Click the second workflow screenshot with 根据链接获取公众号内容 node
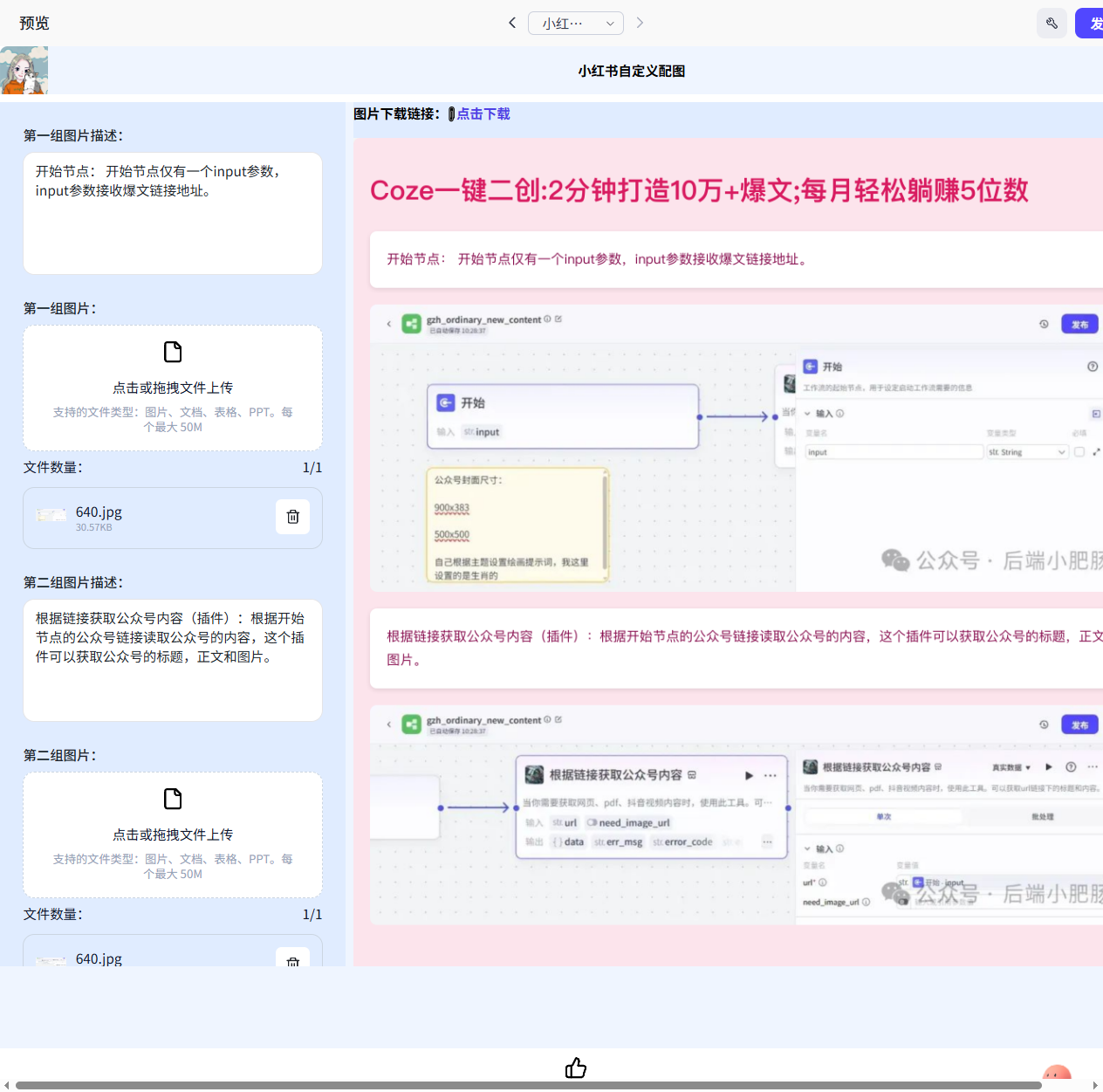Viewport: 1103px width, 1092px height. click(x=736, y=815)
